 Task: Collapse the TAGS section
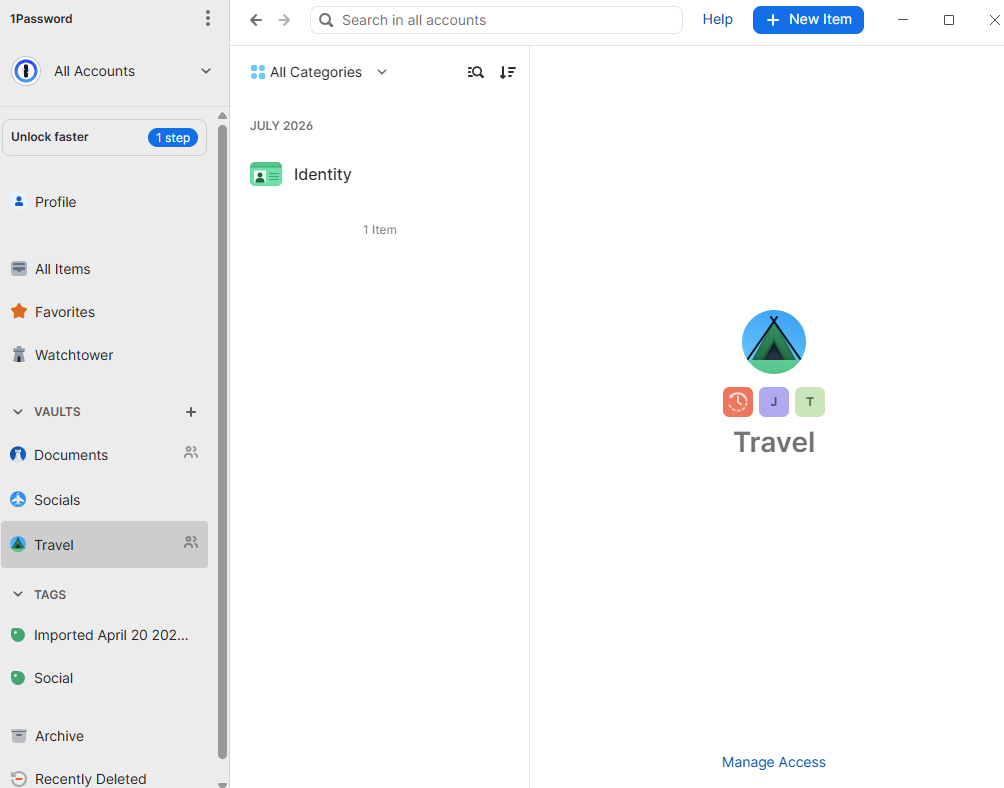click(x=18, y=595)
